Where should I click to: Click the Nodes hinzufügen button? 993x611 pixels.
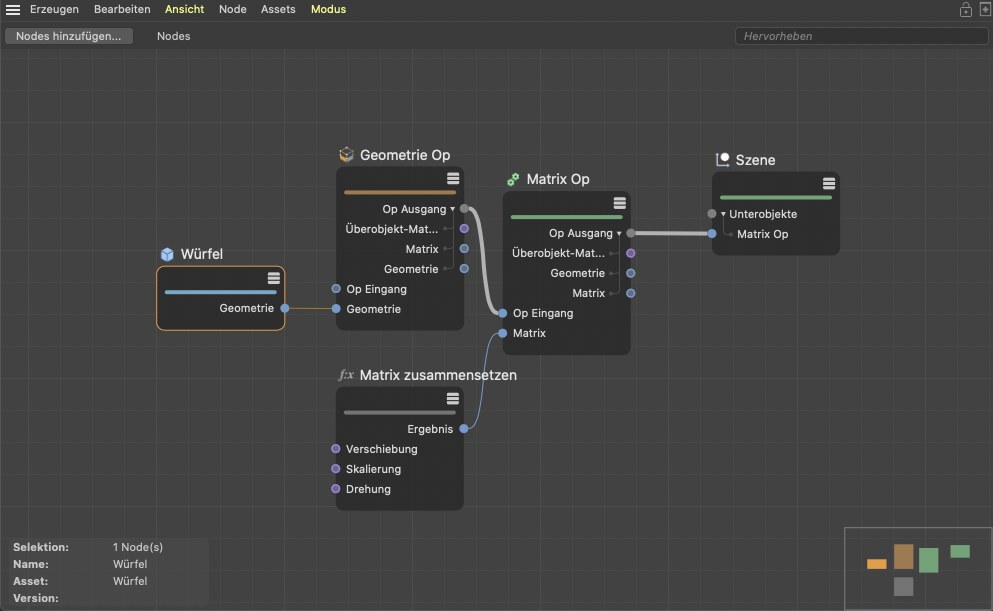pos(69,36)
